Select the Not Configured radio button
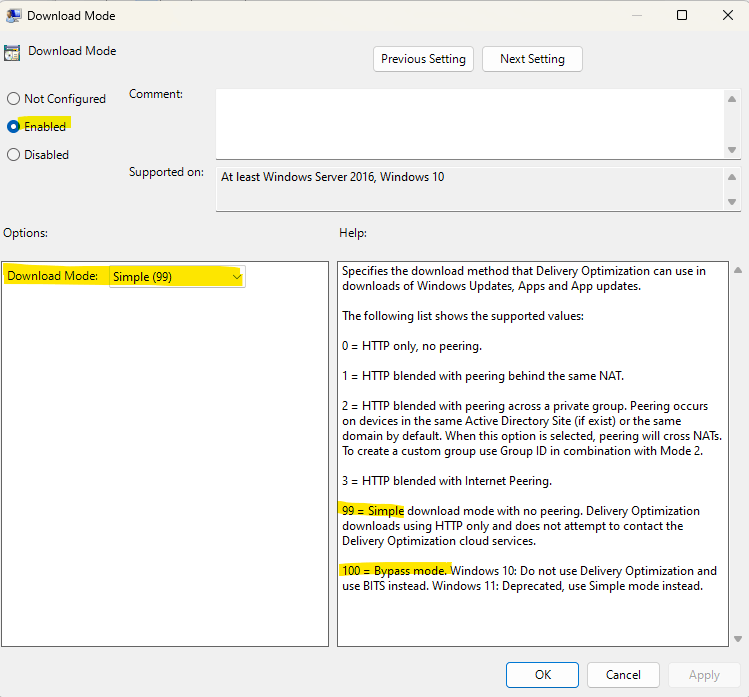The height and width of the screenshot is (697, 749). (13, 99)
